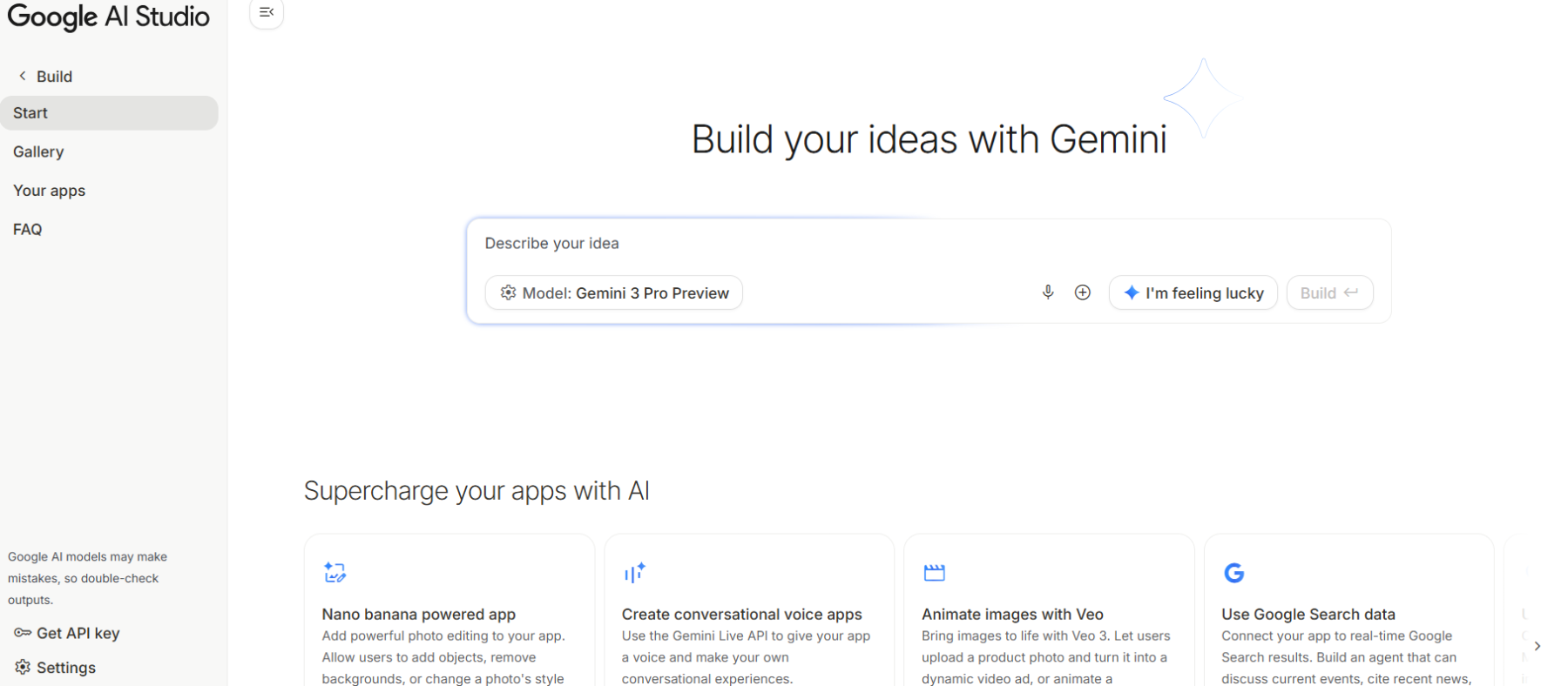Click the microphone voice input icon
This screenshot has width=1568, height=686.
pyautogui.click(x=1048, y=293)
